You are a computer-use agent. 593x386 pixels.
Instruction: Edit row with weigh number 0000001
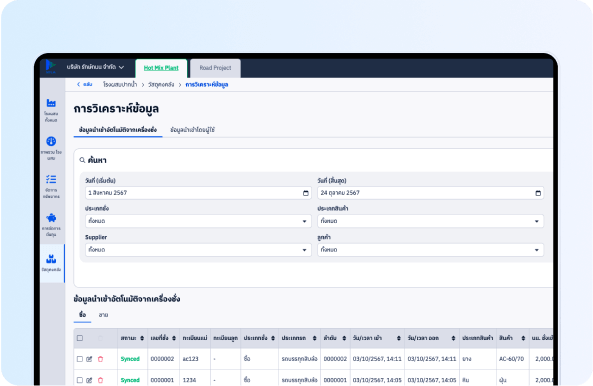(x=89, y=380)
